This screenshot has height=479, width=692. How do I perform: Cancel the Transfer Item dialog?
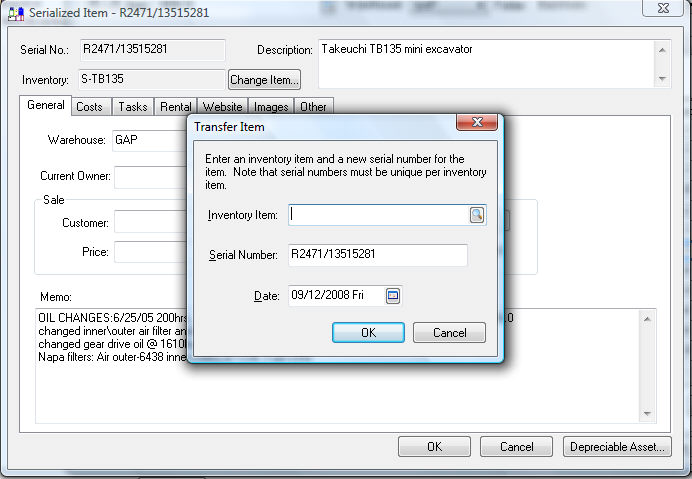pos(449,333)
